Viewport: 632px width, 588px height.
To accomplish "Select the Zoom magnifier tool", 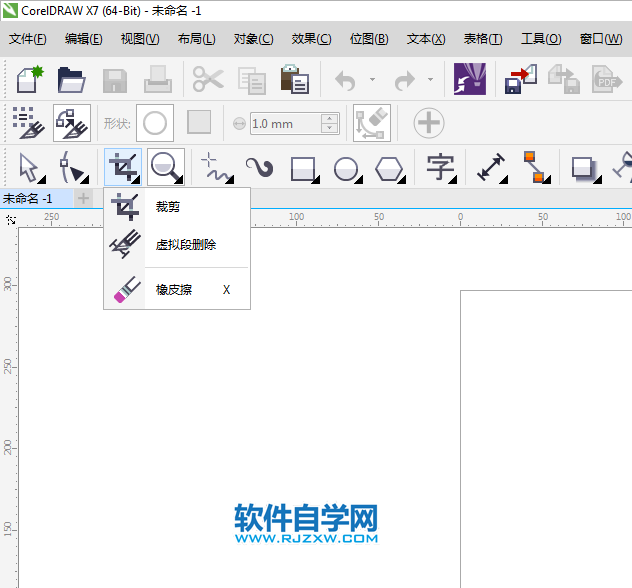I will coord(166,167).
